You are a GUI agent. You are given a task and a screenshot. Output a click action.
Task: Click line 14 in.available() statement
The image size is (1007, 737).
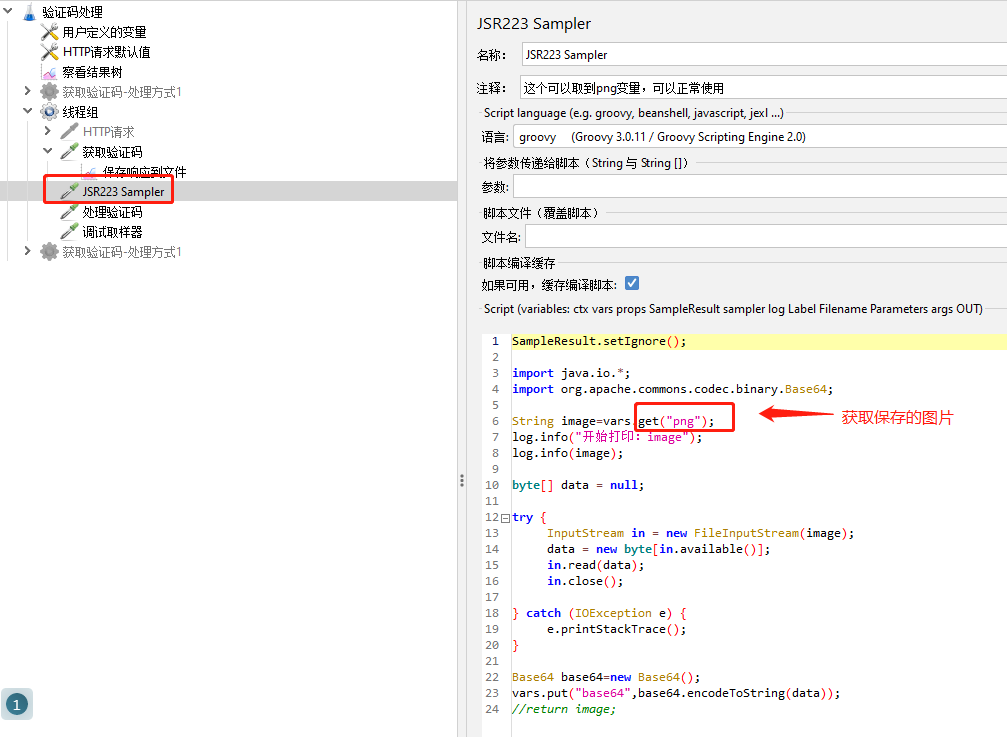click(658, 550)
